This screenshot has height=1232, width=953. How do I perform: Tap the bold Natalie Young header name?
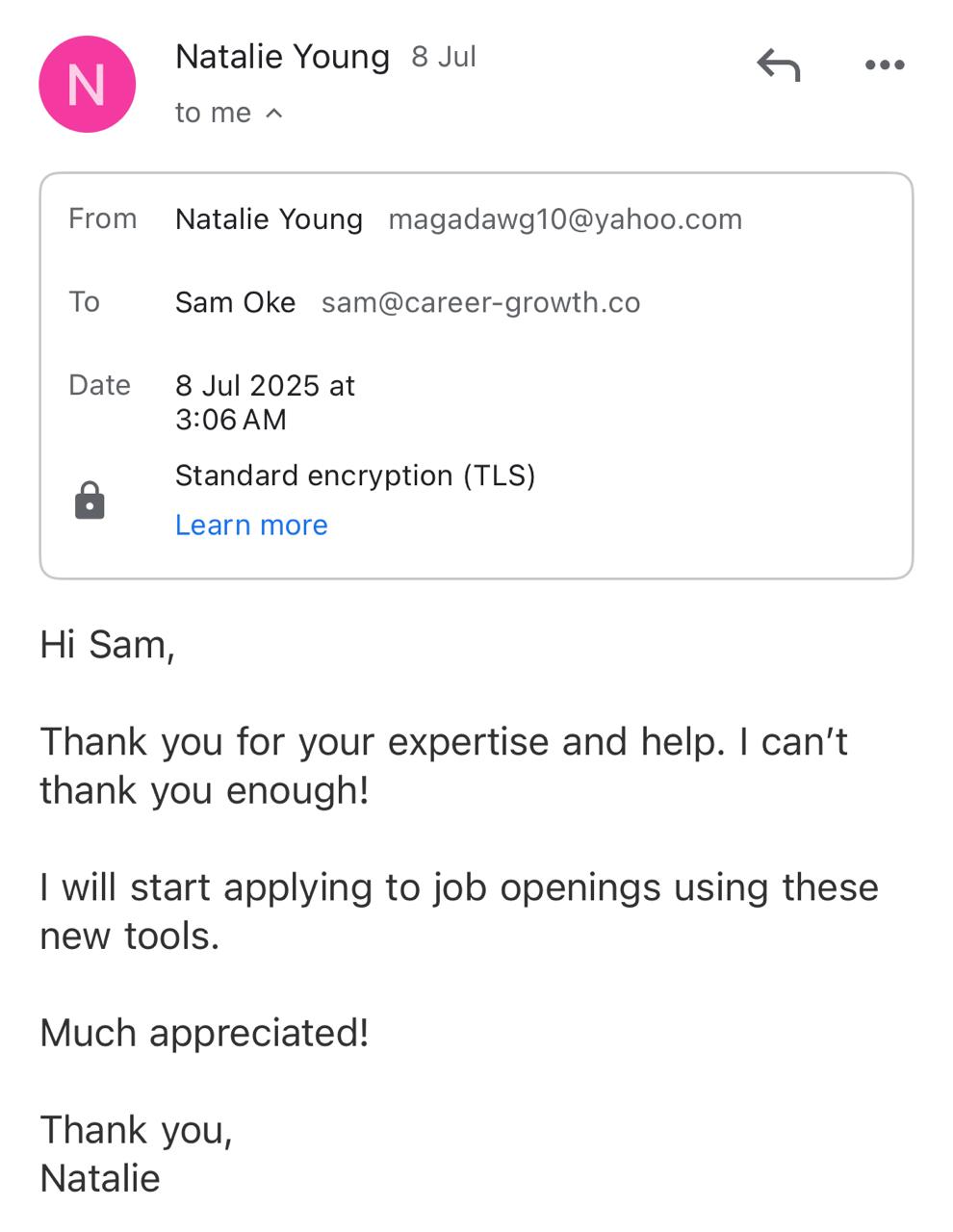click(282, 57)
